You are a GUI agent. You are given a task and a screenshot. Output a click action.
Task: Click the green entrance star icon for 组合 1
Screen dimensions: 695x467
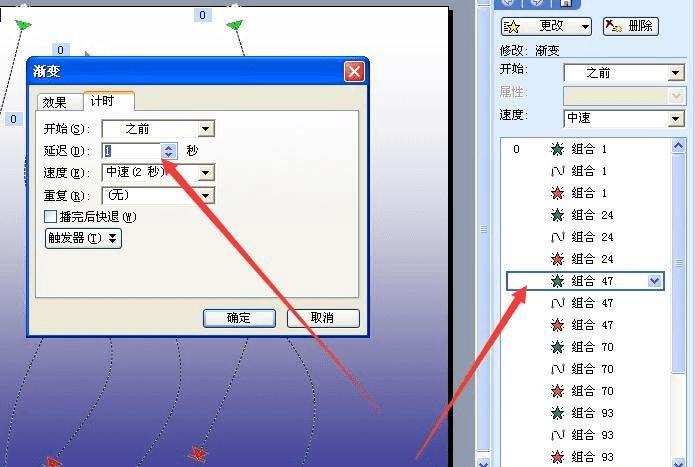pyautogui.click(x=557, y=149)
